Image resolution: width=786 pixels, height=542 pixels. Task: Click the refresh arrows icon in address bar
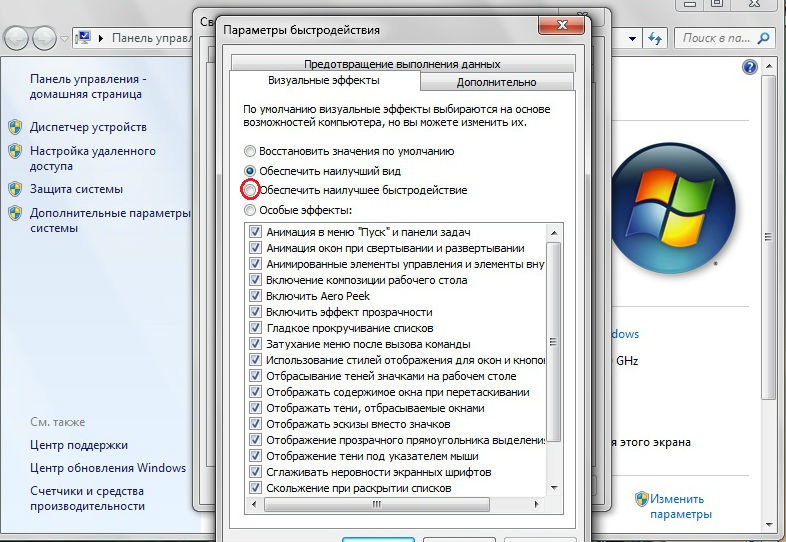(655, 38)
